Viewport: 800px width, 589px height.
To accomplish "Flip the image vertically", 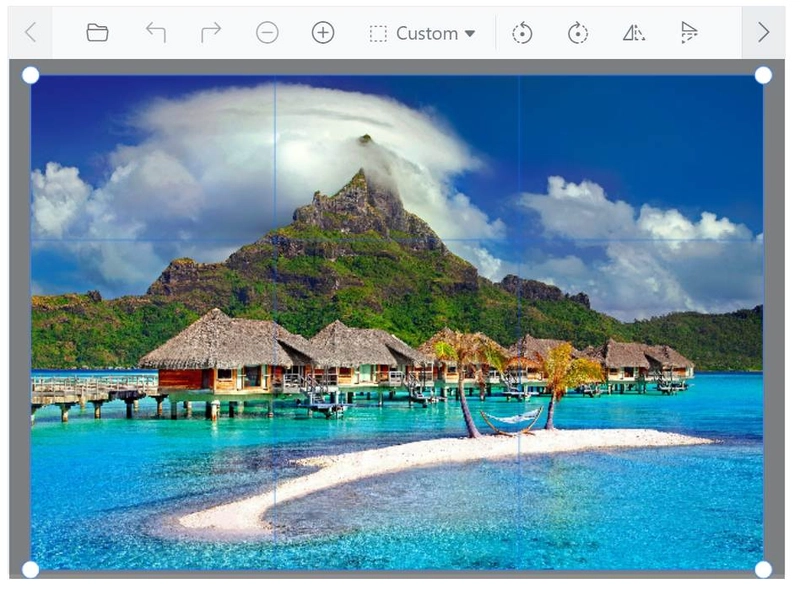I will point(689,33).
